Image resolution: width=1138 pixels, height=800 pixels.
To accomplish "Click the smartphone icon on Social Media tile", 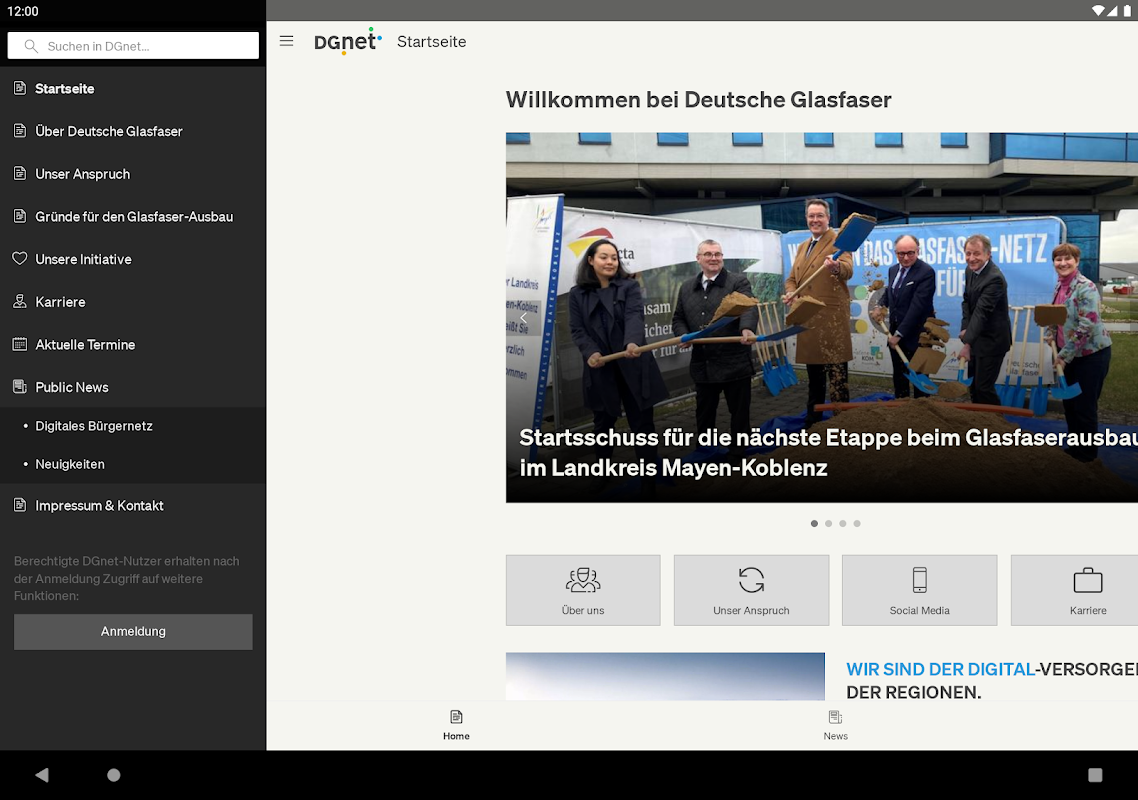I will pyautogui.click(x=920, y=580).
